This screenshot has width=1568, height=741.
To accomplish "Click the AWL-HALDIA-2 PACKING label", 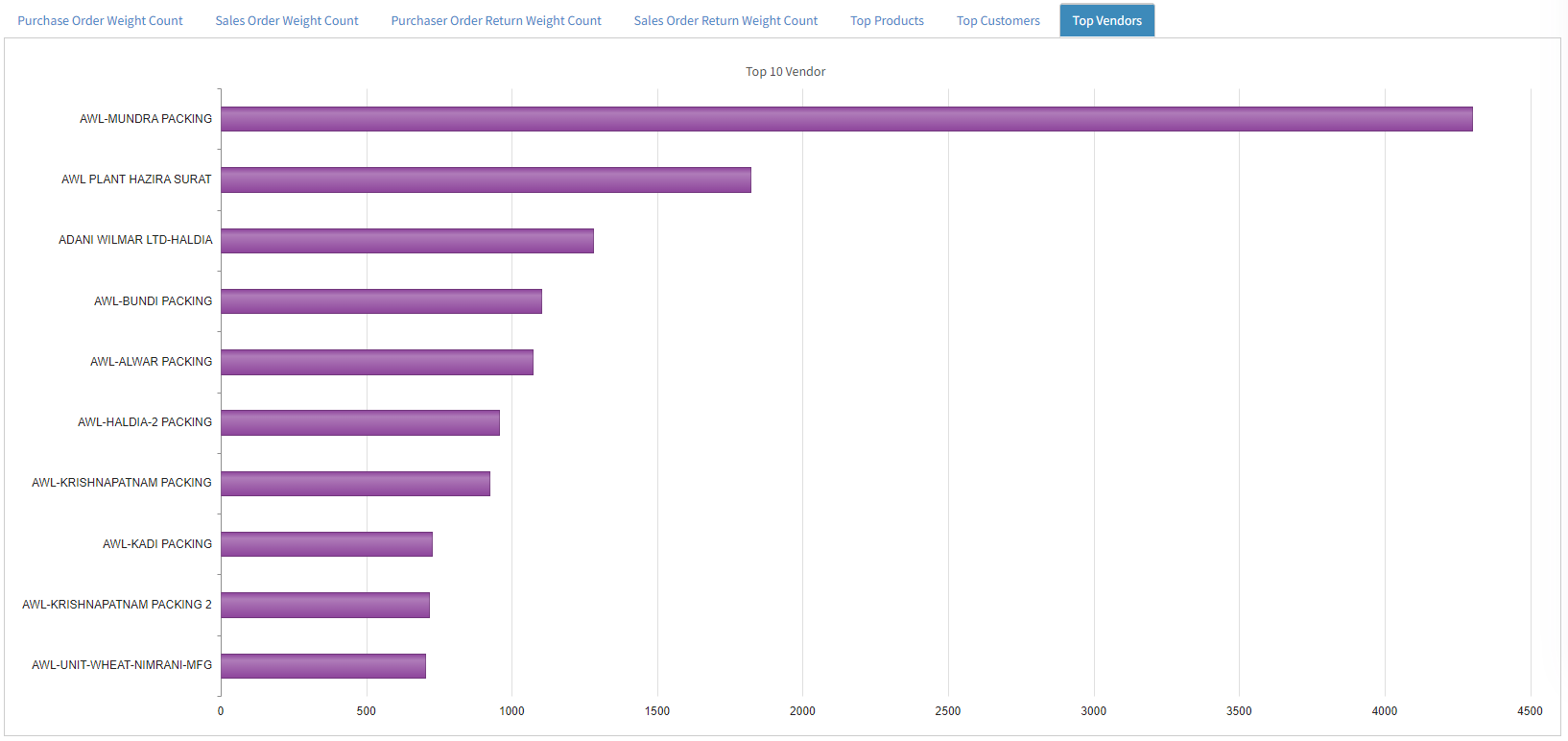I will point(145,422).
